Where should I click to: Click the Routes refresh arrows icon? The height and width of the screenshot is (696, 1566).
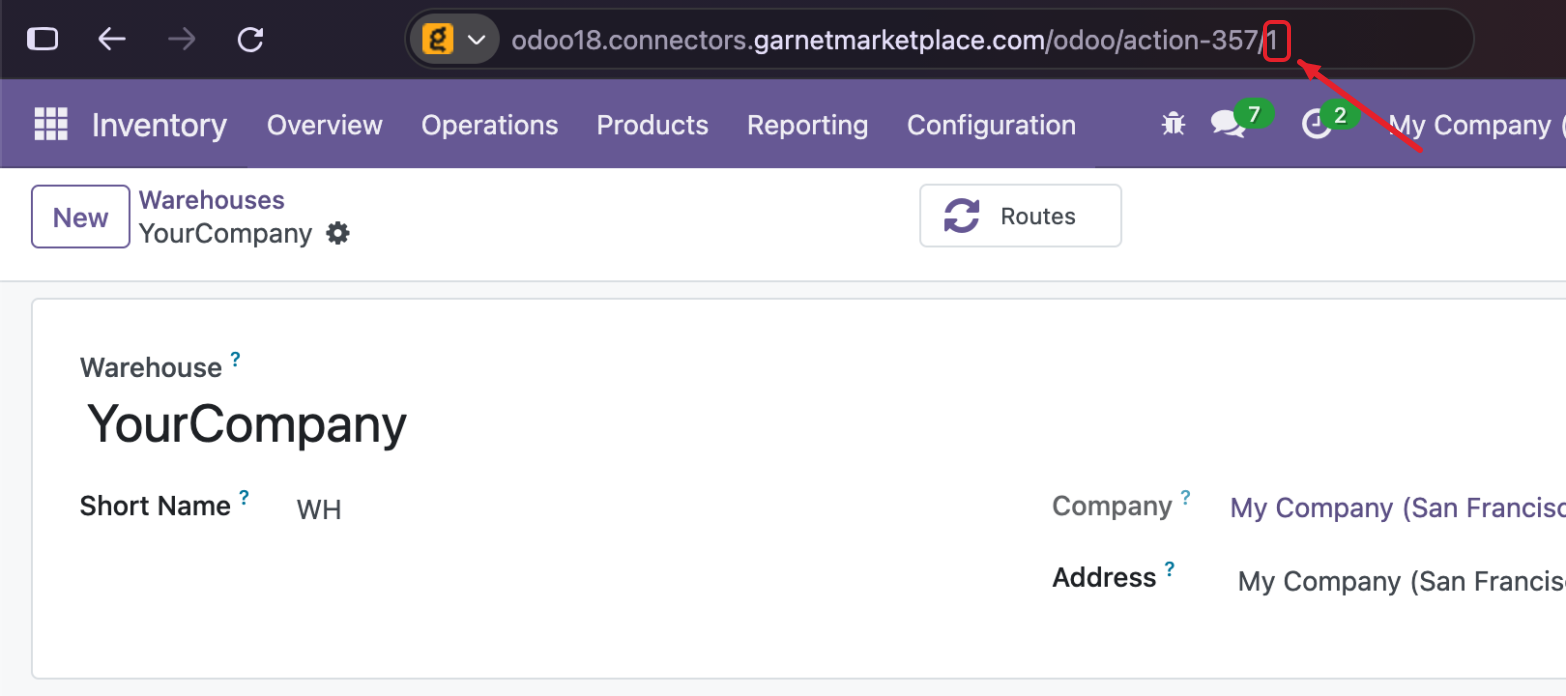pos(962,216)
